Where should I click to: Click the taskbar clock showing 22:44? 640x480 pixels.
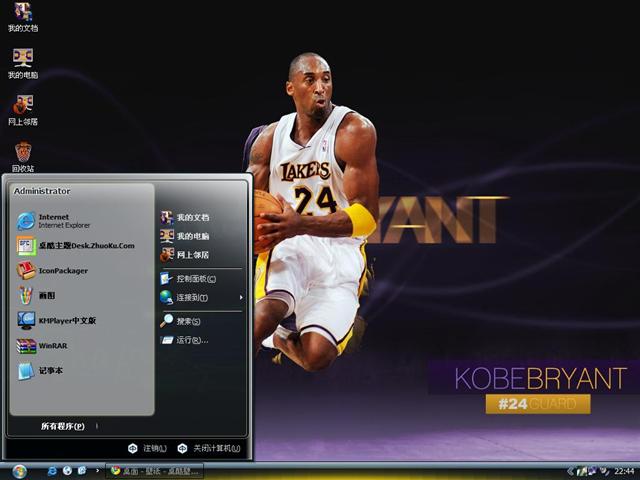624,471
